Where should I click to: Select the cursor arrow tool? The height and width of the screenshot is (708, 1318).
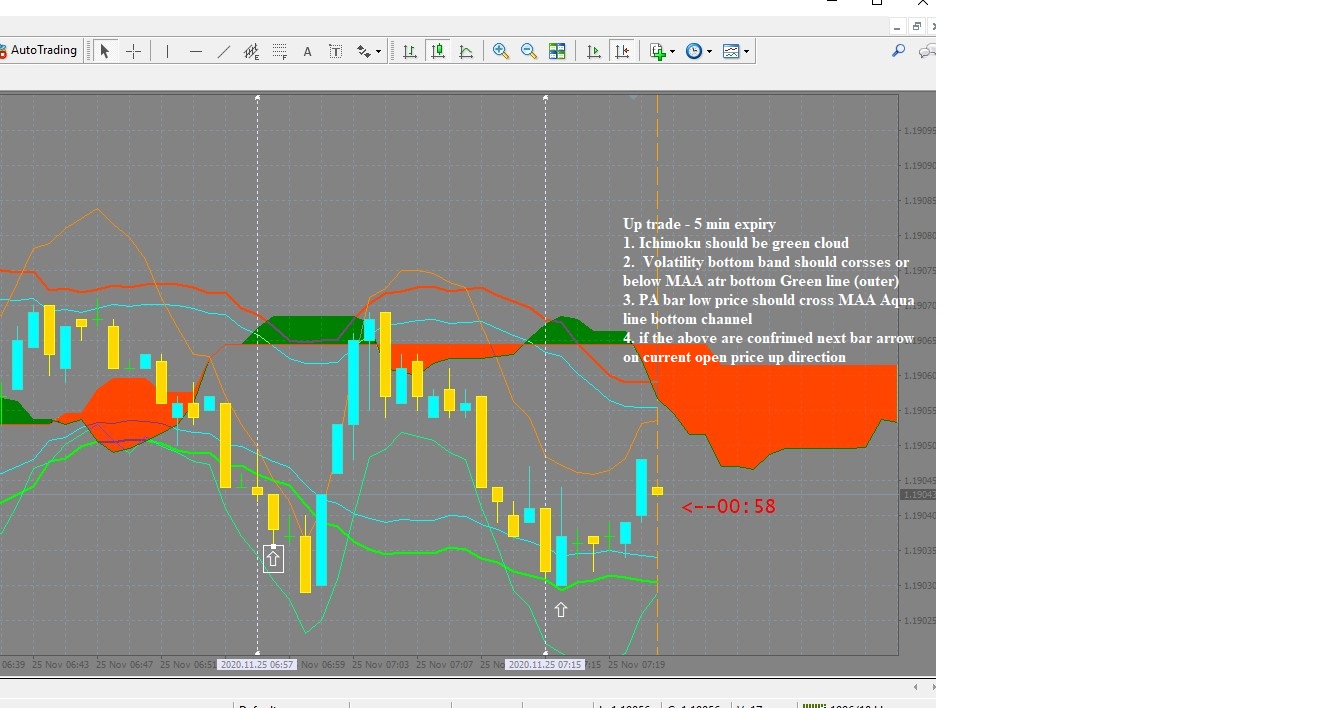pos(105,51)
